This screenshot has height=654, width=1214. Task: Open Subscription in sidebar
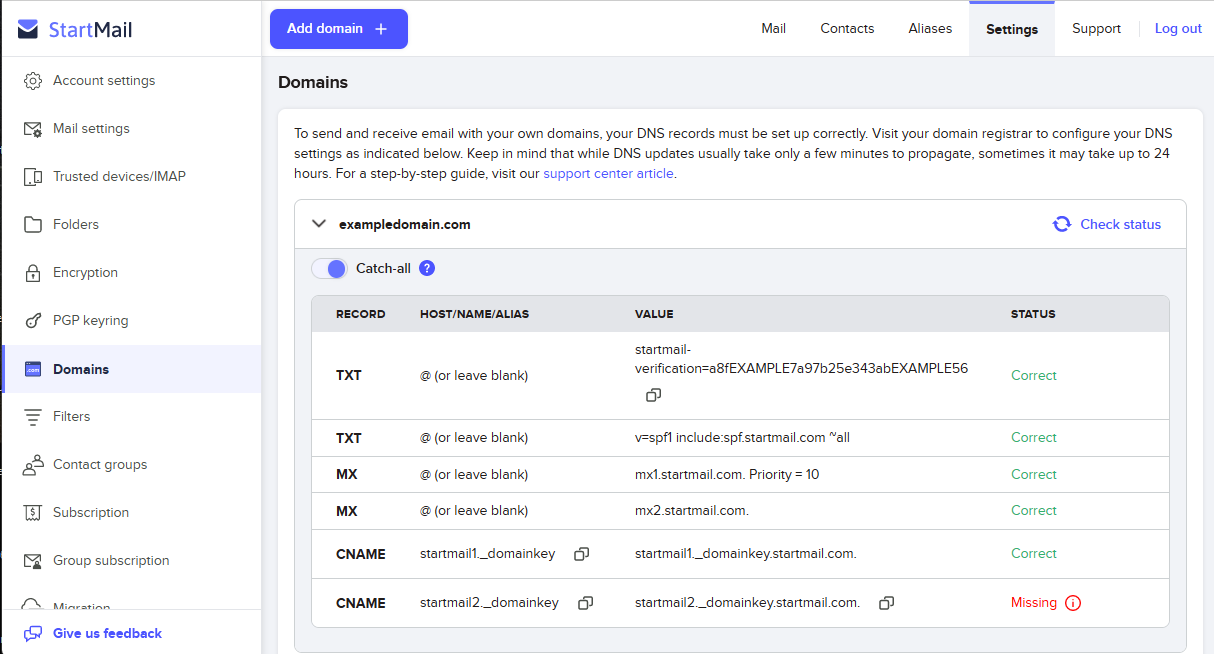click(131, 513)
